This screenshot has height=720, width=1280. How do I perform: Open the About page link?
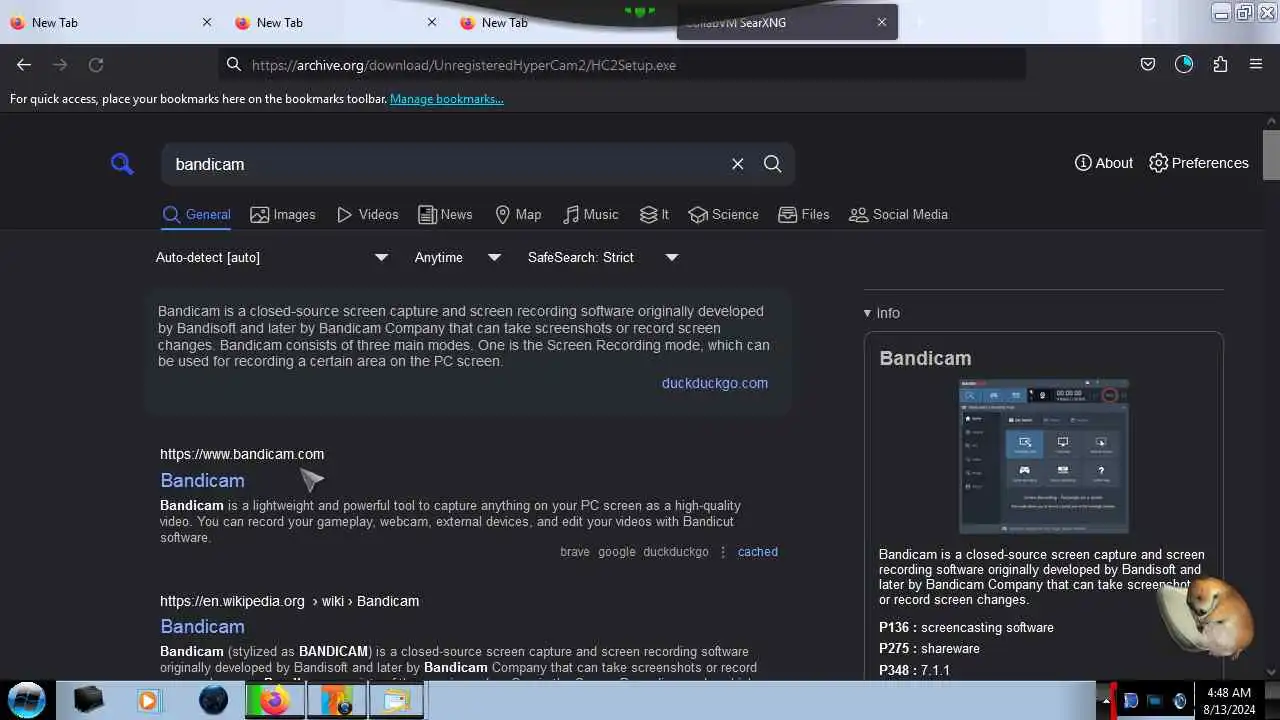pyautogui.click(x=1104, y=163)
